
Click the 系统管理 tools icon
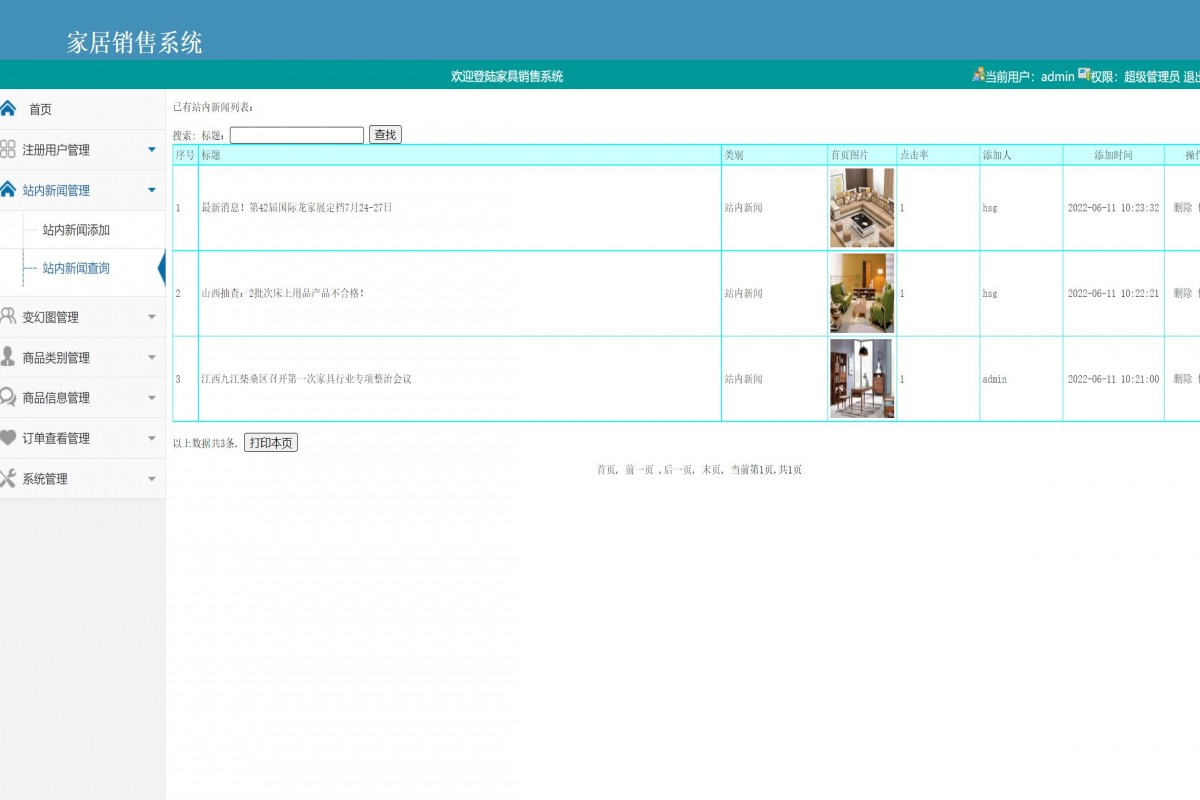8,478
